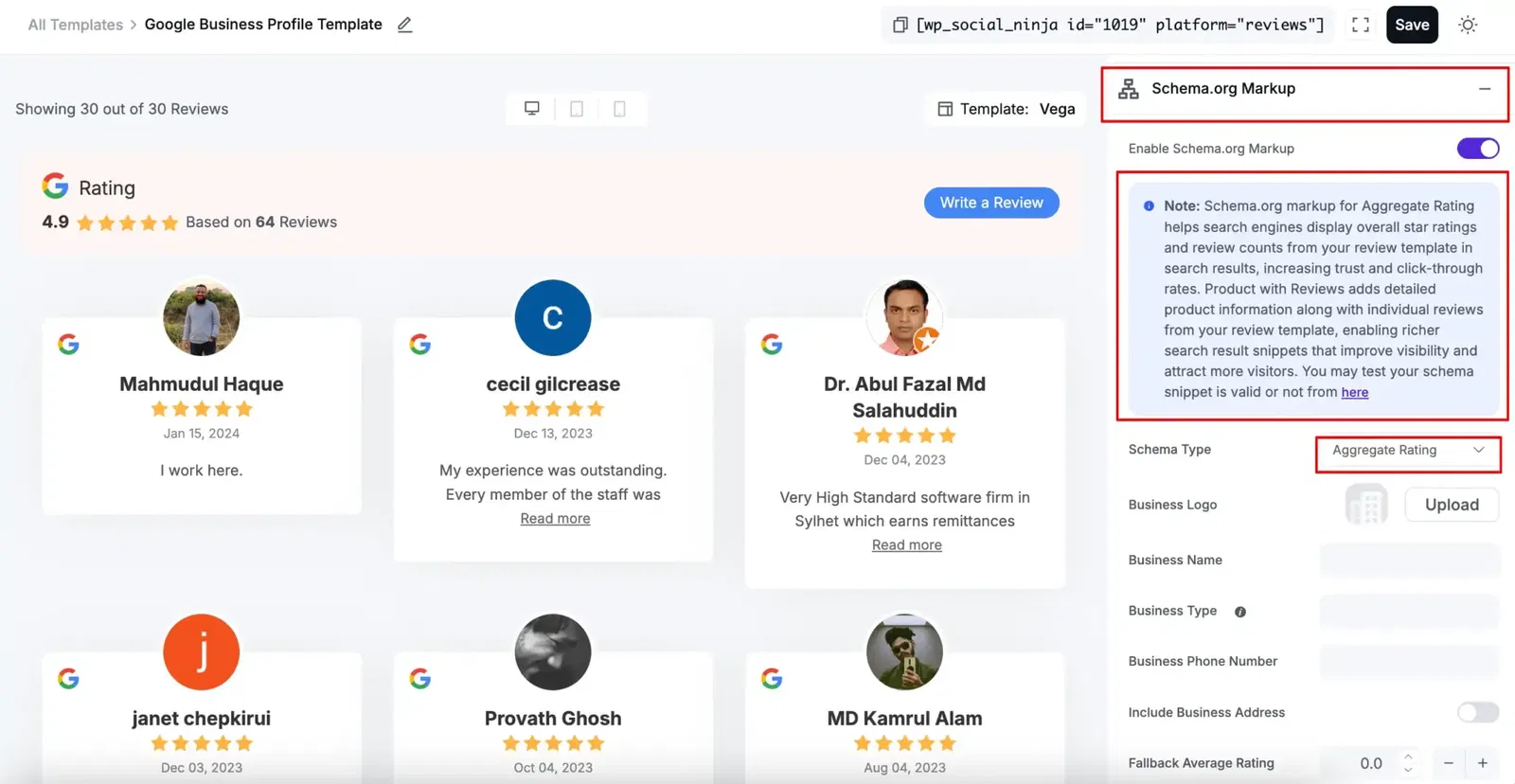Switch to tablet preview icon
Viewport: 1515px width, 784px height.
pos(576,109)
